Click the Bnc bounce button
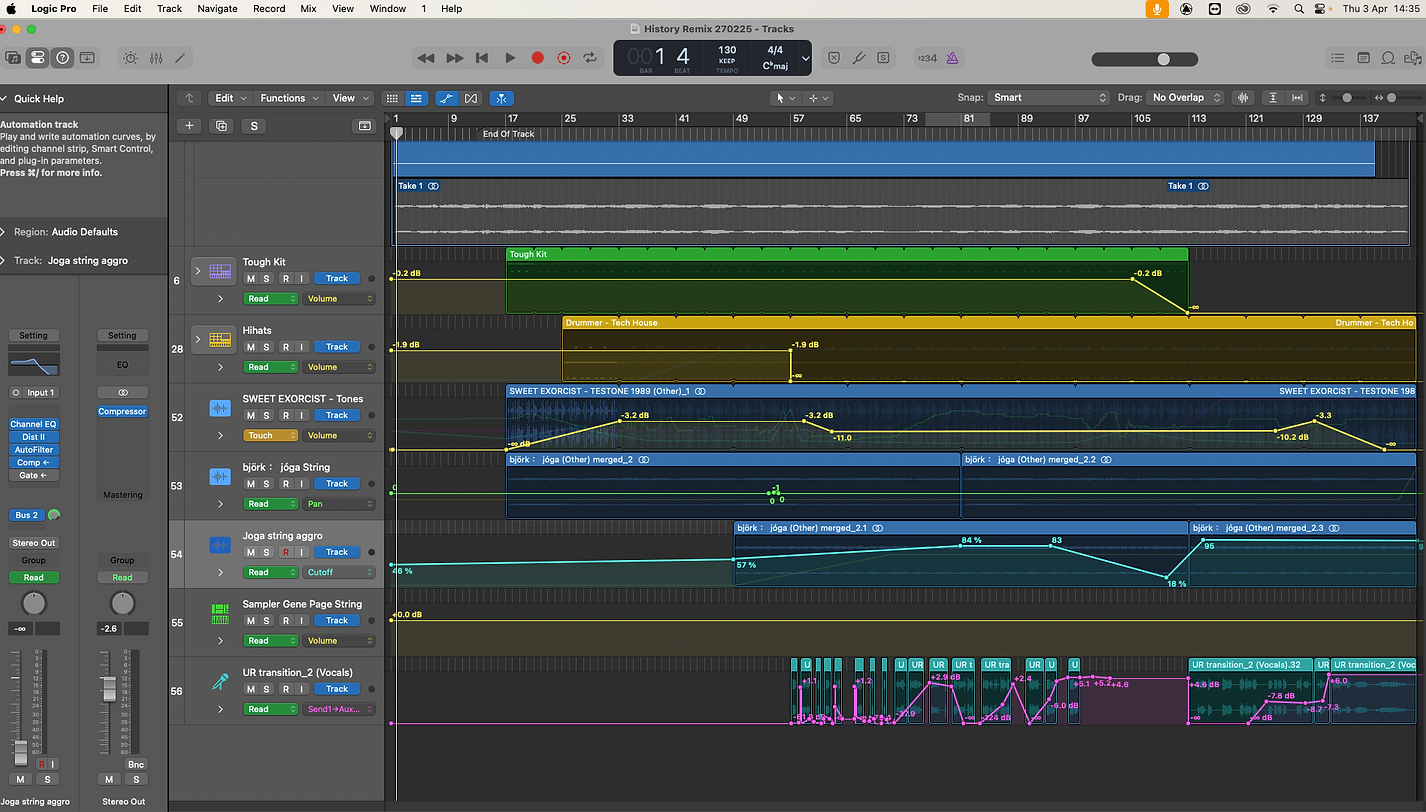The image size is (1426, 812). pos(135,765)
